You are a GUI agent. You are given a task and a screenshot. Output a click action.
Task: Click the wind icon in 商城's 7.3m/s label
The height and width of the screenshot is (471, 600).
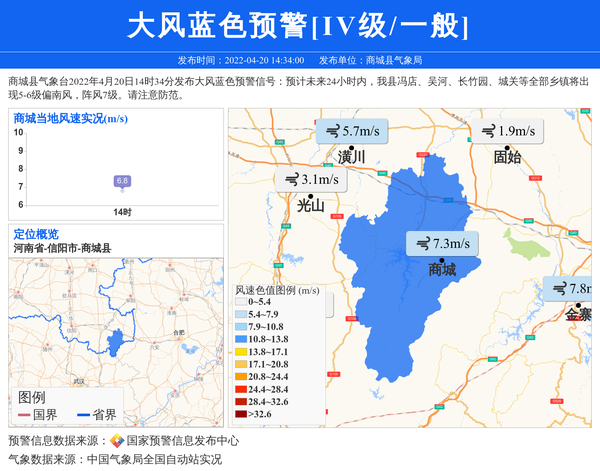(423, 243)
